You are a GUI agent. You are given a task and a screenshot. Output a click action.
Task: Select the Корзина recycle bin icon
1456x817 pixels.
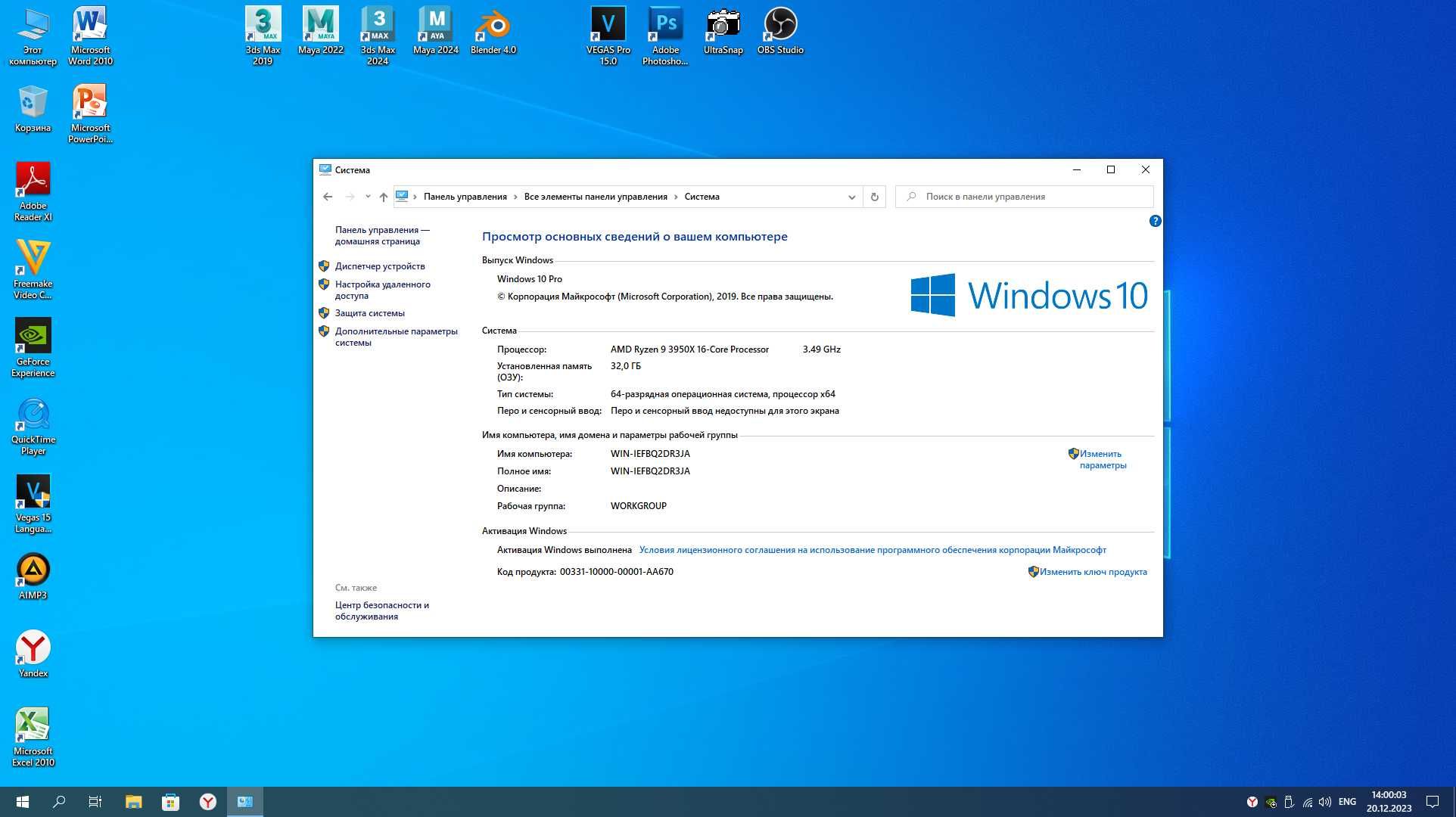click(33, 108)
